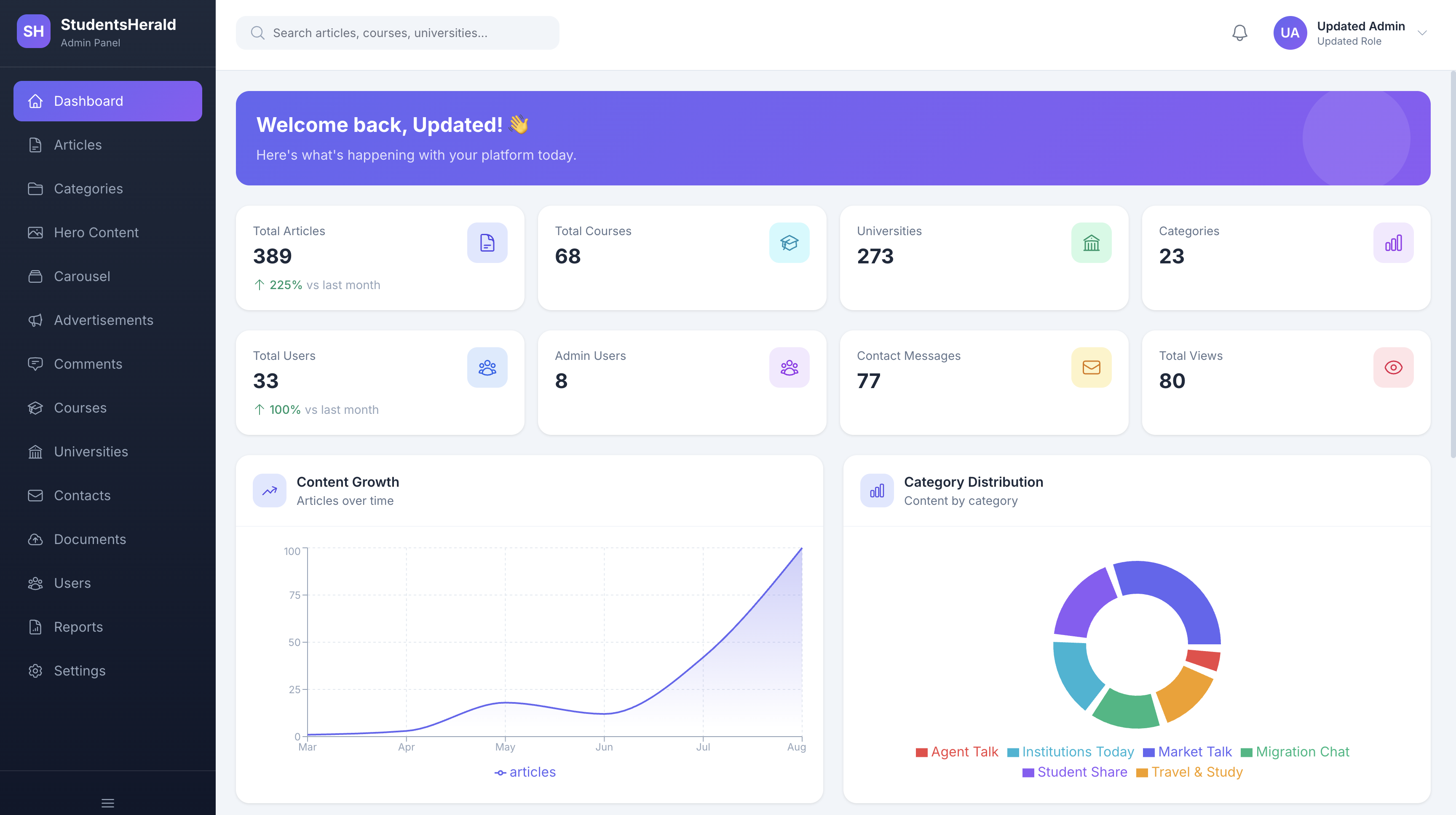Select the Updated Admin name text
The height and width of the screenshot is (815, 1456).
(x=1360, y=26)
